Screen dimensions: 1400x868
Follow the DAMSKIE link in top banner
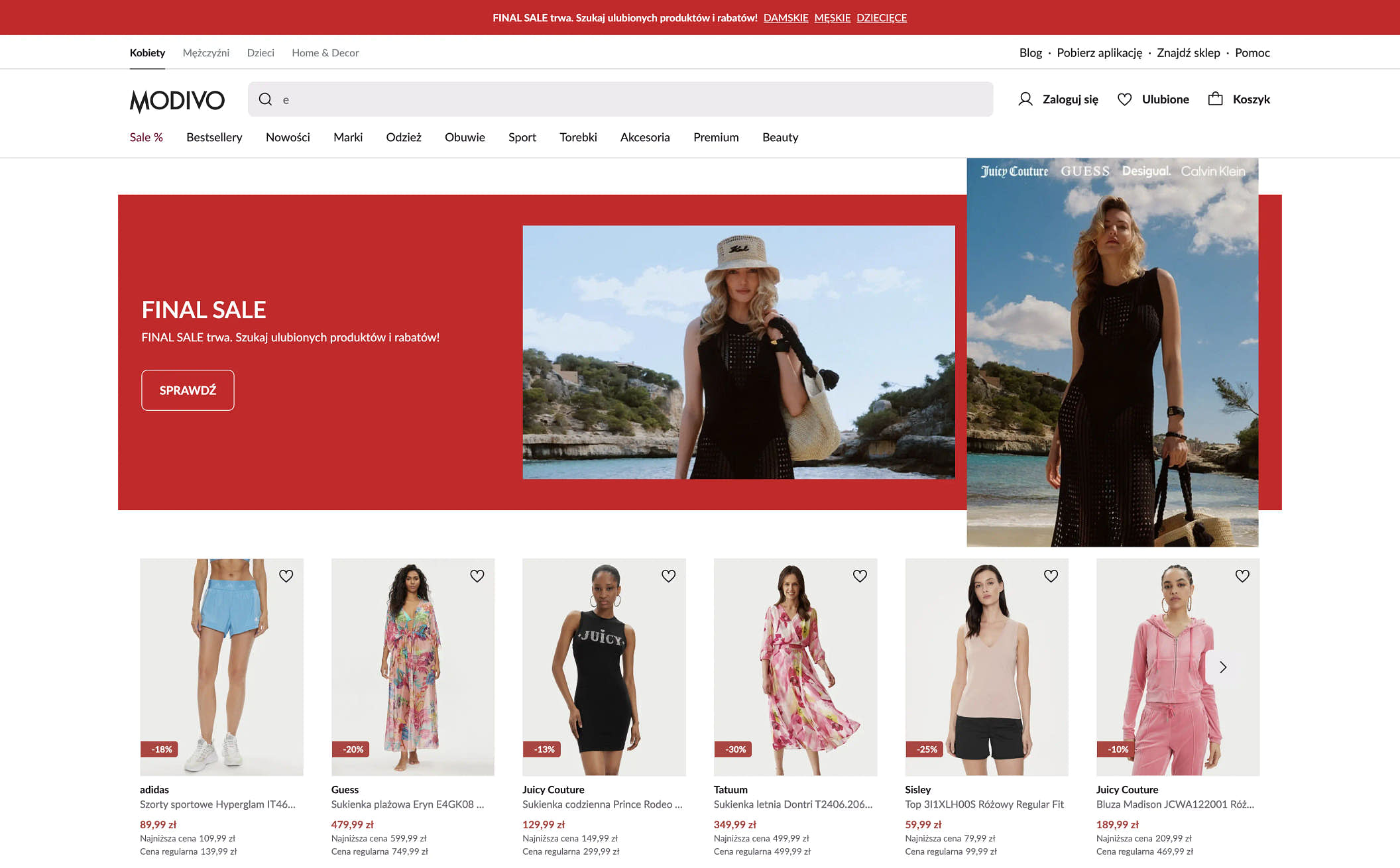point(786,18)
